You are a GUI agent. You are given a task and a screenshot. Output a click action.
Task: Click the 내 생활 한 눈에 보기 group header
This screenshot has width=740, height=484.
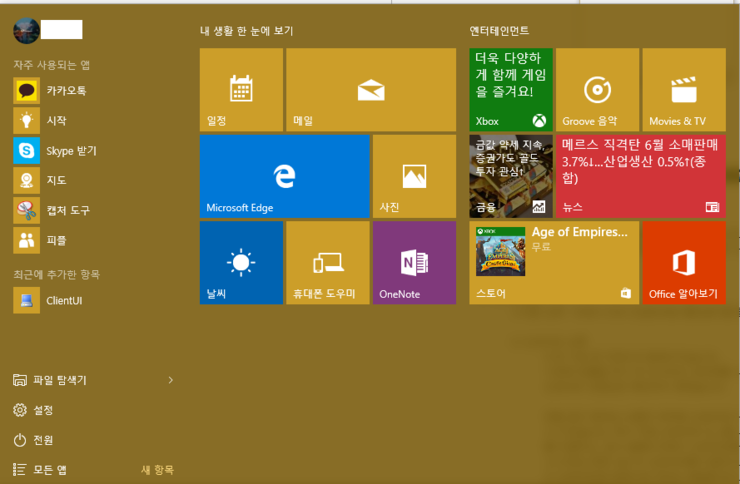pyautogui.click(x=246, y=31)
